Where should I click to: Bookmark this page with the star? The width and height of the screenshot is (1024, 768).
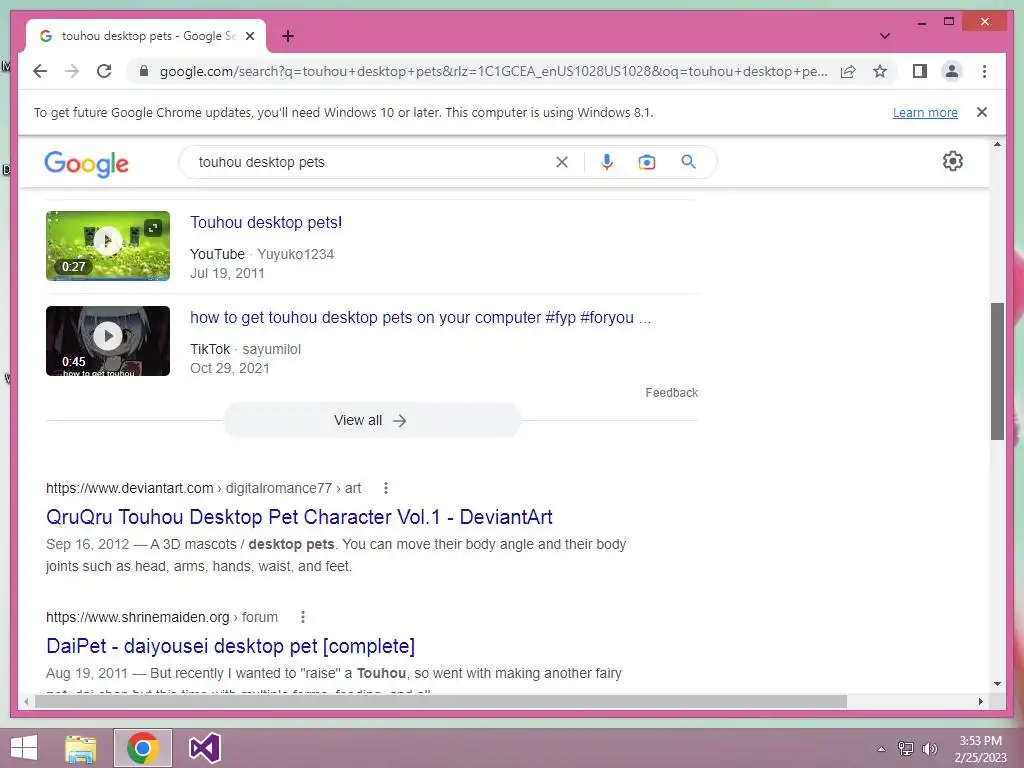[880, 71]
